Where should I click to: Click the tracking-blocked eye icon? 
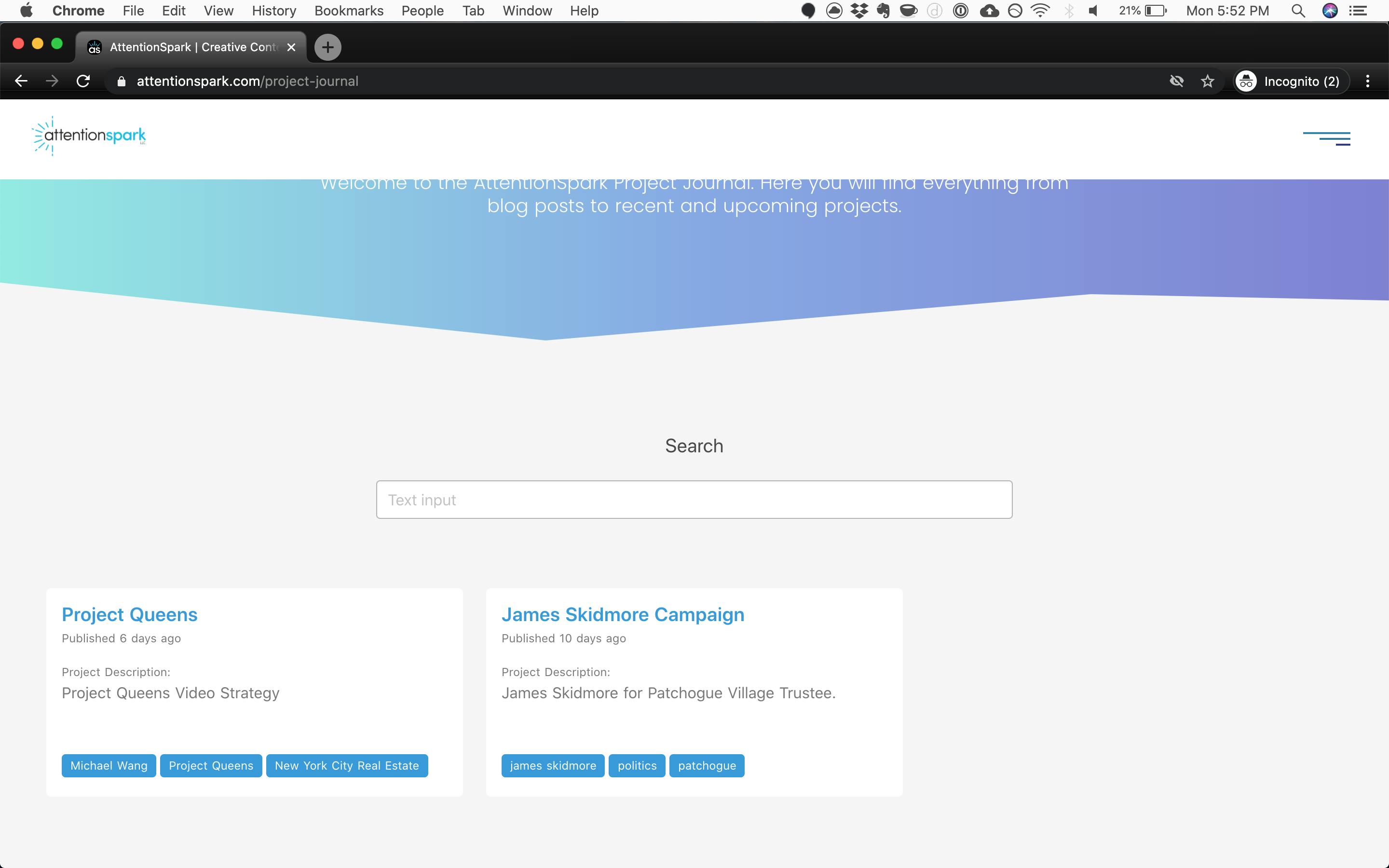click(1177, 81)
